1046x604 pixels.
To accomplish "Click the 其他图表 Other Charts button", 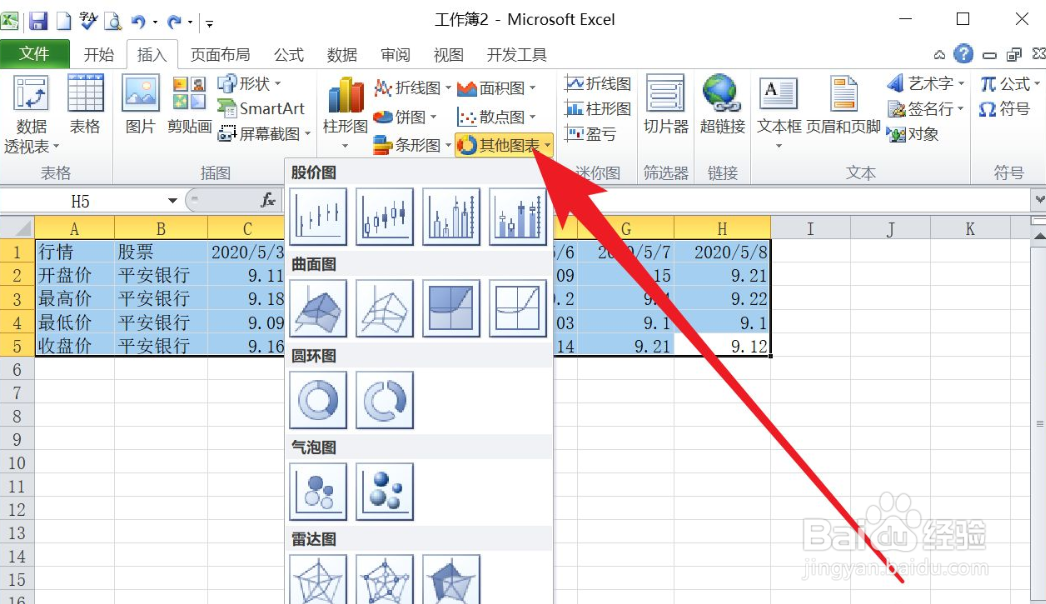I will (x=504, y=145).
